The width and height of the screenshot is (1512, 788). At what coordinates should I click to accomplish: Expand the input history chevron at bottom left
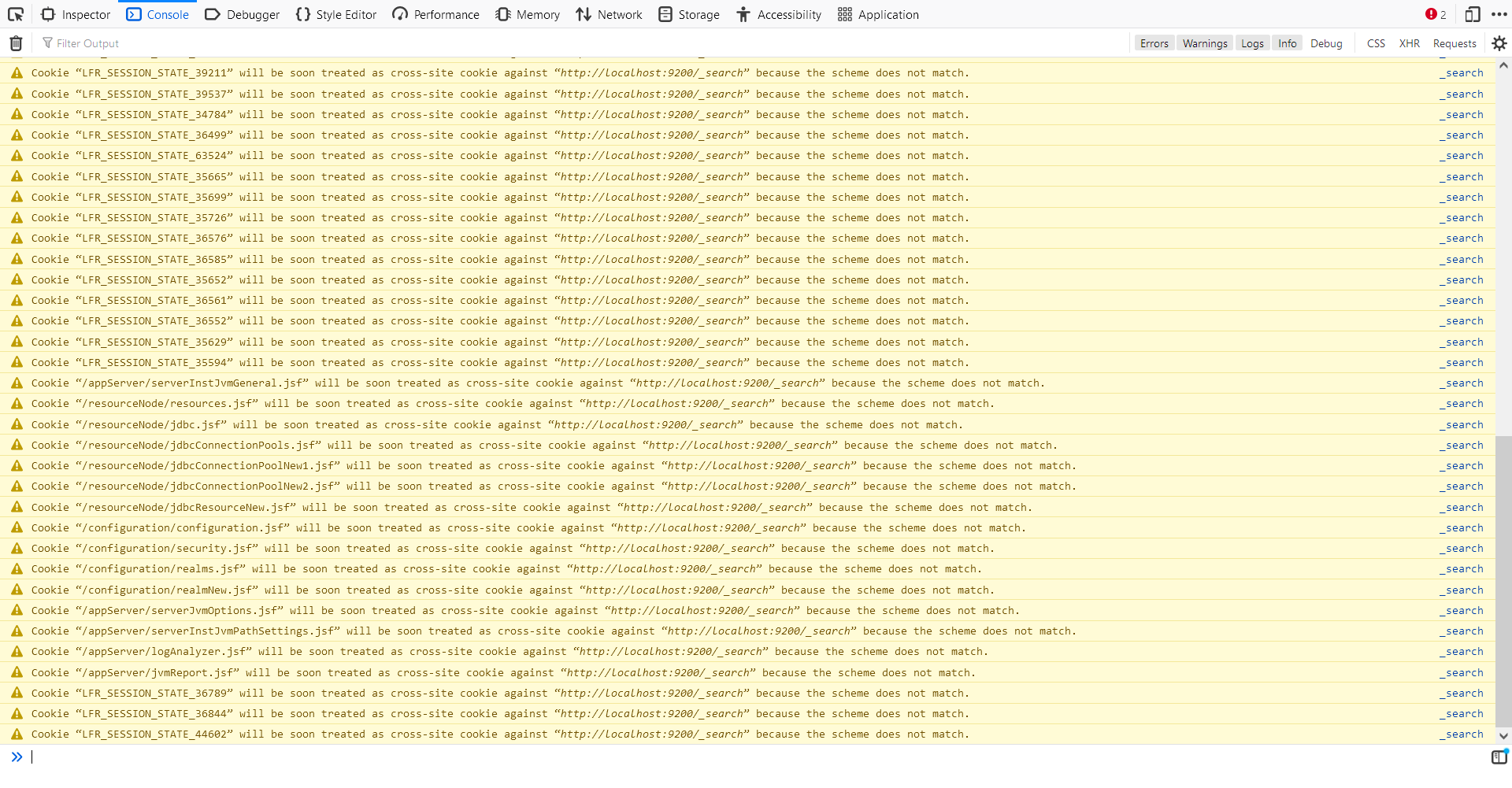(17, 757)
